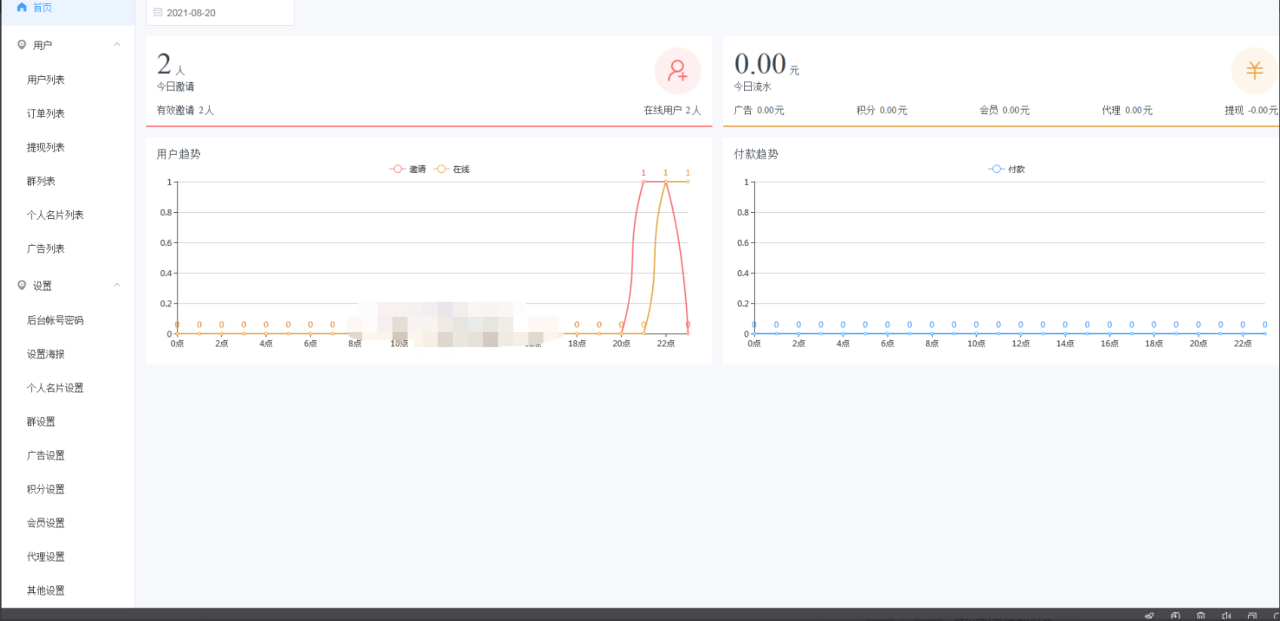Click the rocket icon in the bottom bar
Image resolution: width=1280 pixels, height=621 pixels.
[1149, 615]
